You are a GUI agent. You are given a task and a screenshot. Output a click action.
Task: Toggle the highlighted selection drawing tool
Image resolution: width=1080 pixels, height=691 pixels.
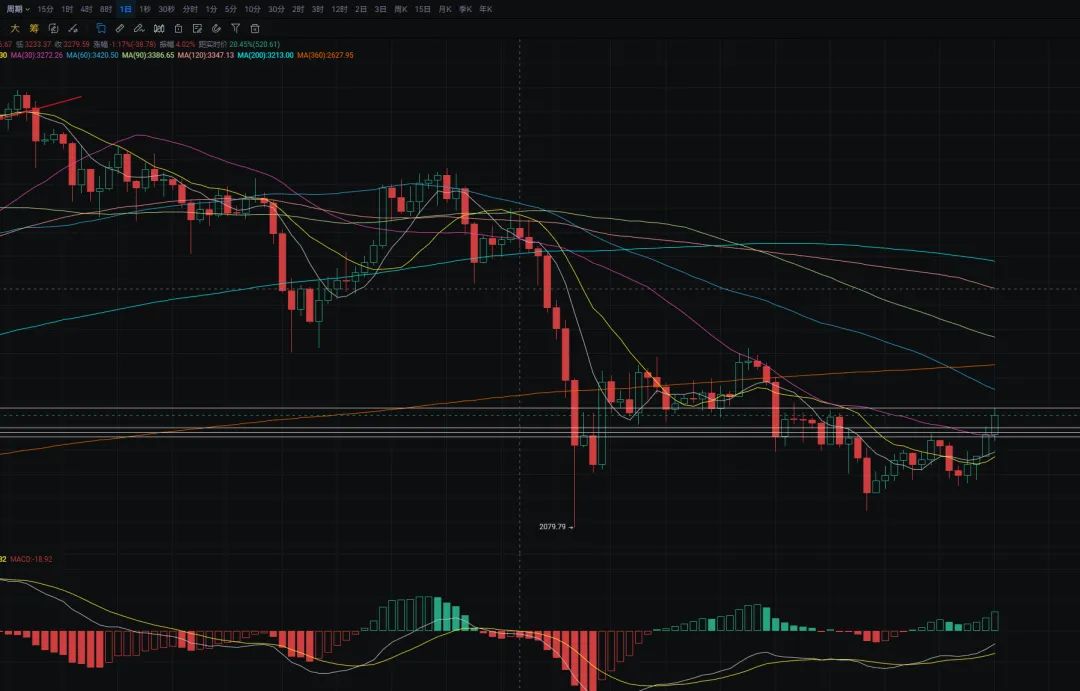[x=101, y=28]
